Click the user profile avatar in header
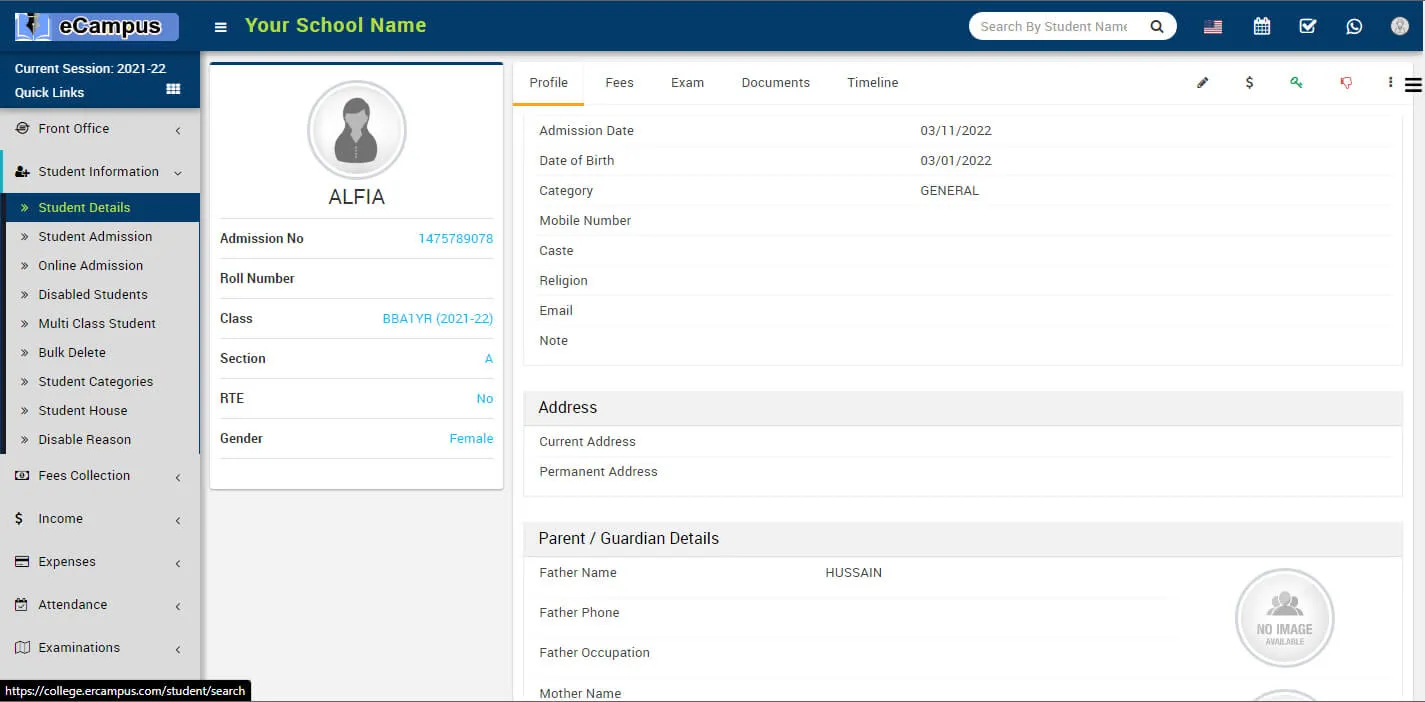The width and height of the screenshot is (1425, 702). [1400, 27]
